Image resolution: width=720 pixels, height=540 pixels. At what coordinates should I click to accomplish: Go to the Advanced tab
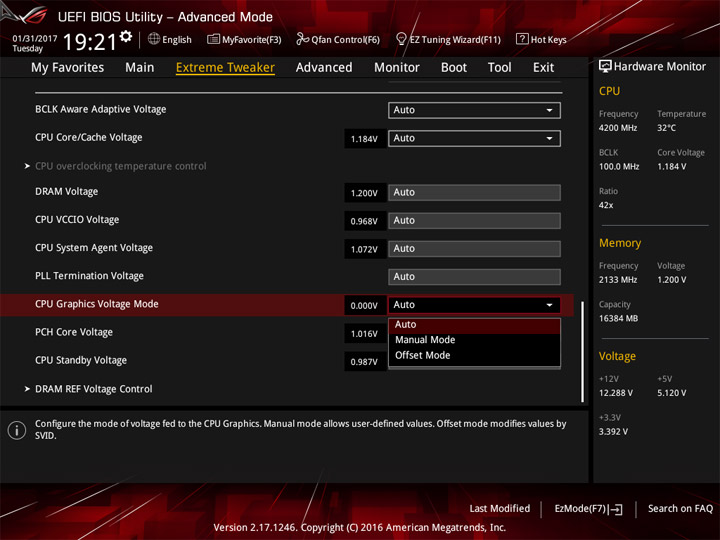pyautogui.click(x=324, y=68)
